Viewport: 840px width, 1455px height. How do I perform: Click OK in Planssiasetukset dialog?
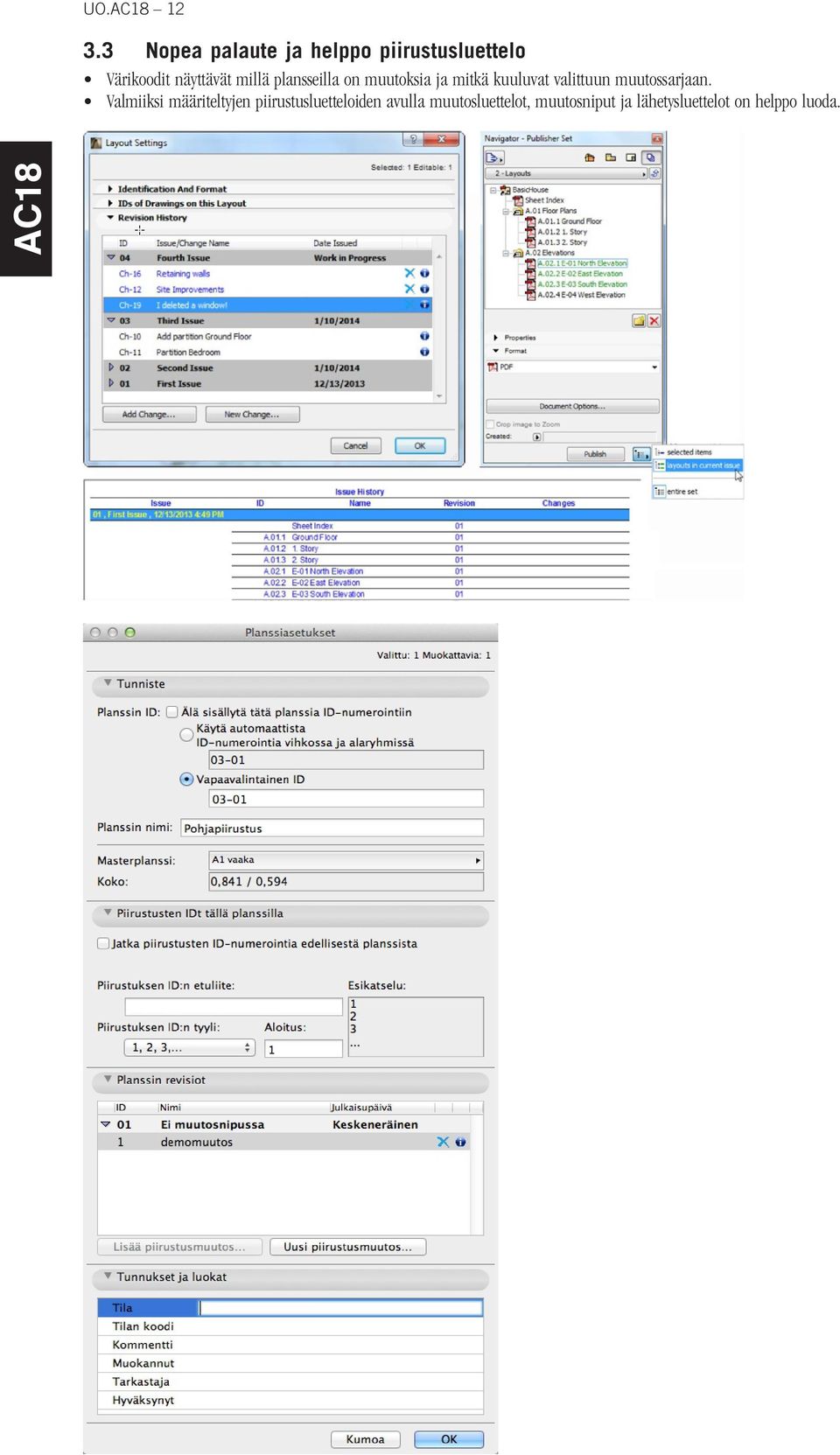tap(449, 1439)
